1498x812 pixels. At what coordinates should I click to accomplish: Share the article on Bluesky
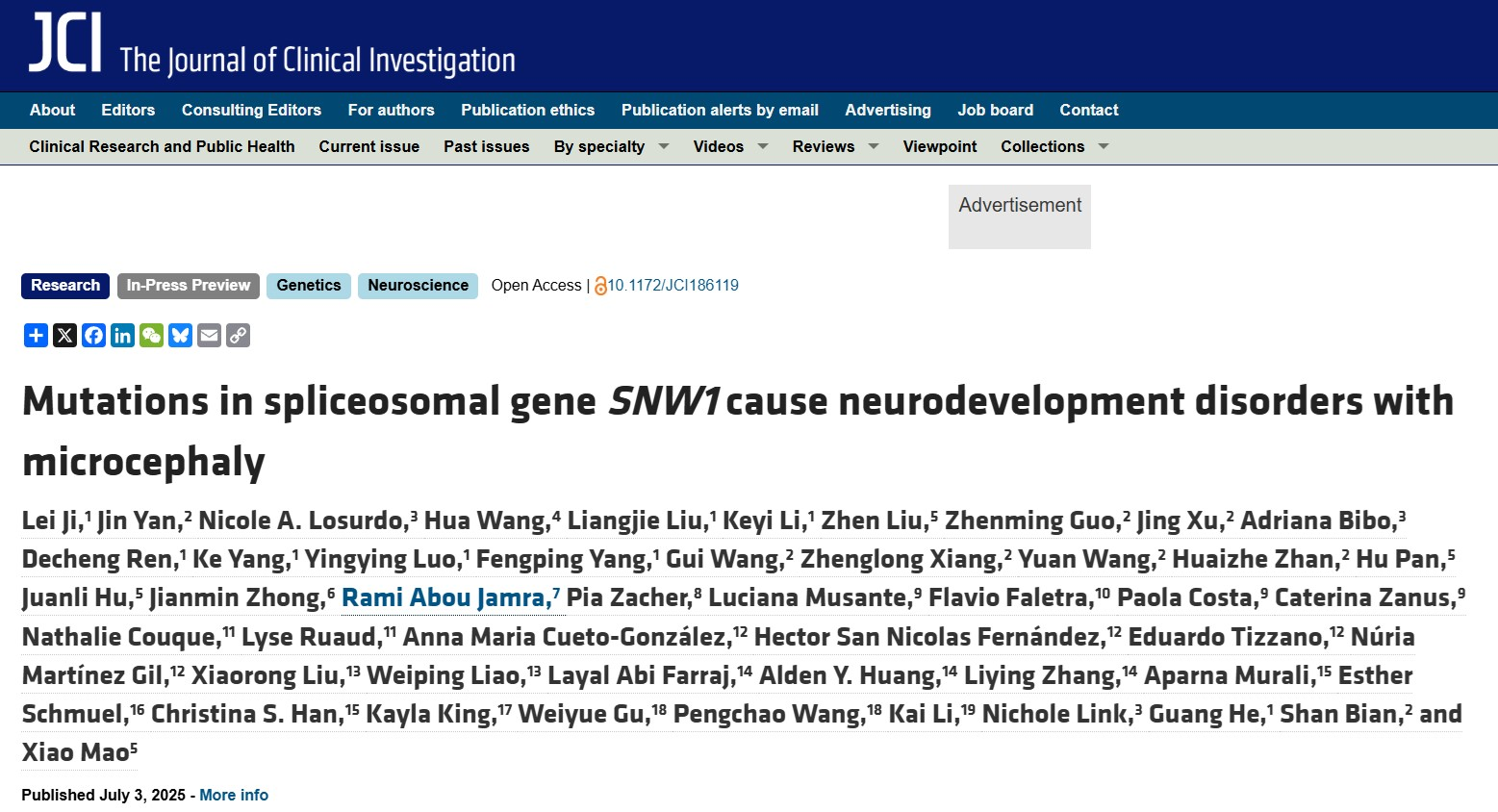point(180,335)
